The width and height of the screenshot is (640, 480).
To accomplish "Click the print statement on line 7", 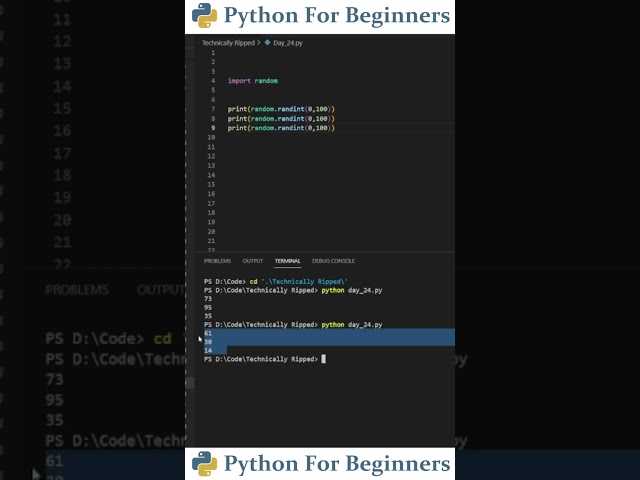I will pyautogui.click(x=281, y=109).
